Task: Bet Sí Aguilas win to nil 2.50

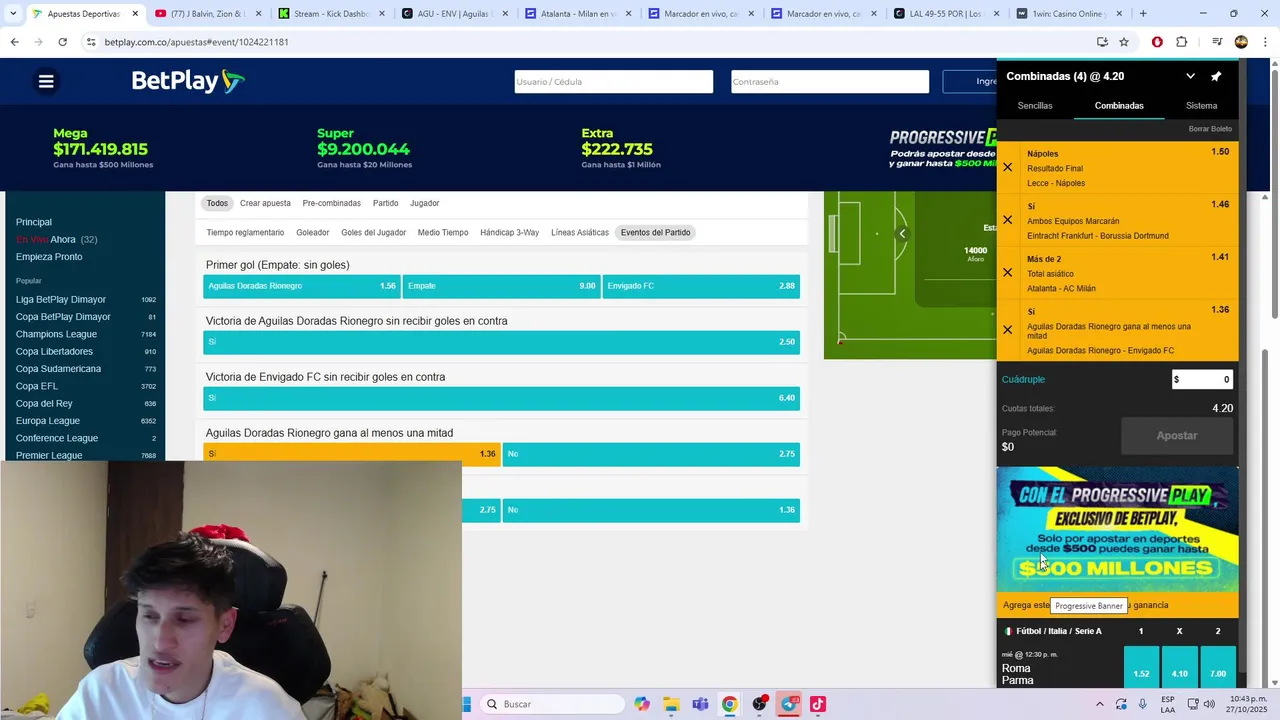Action: tap(501, 342)
